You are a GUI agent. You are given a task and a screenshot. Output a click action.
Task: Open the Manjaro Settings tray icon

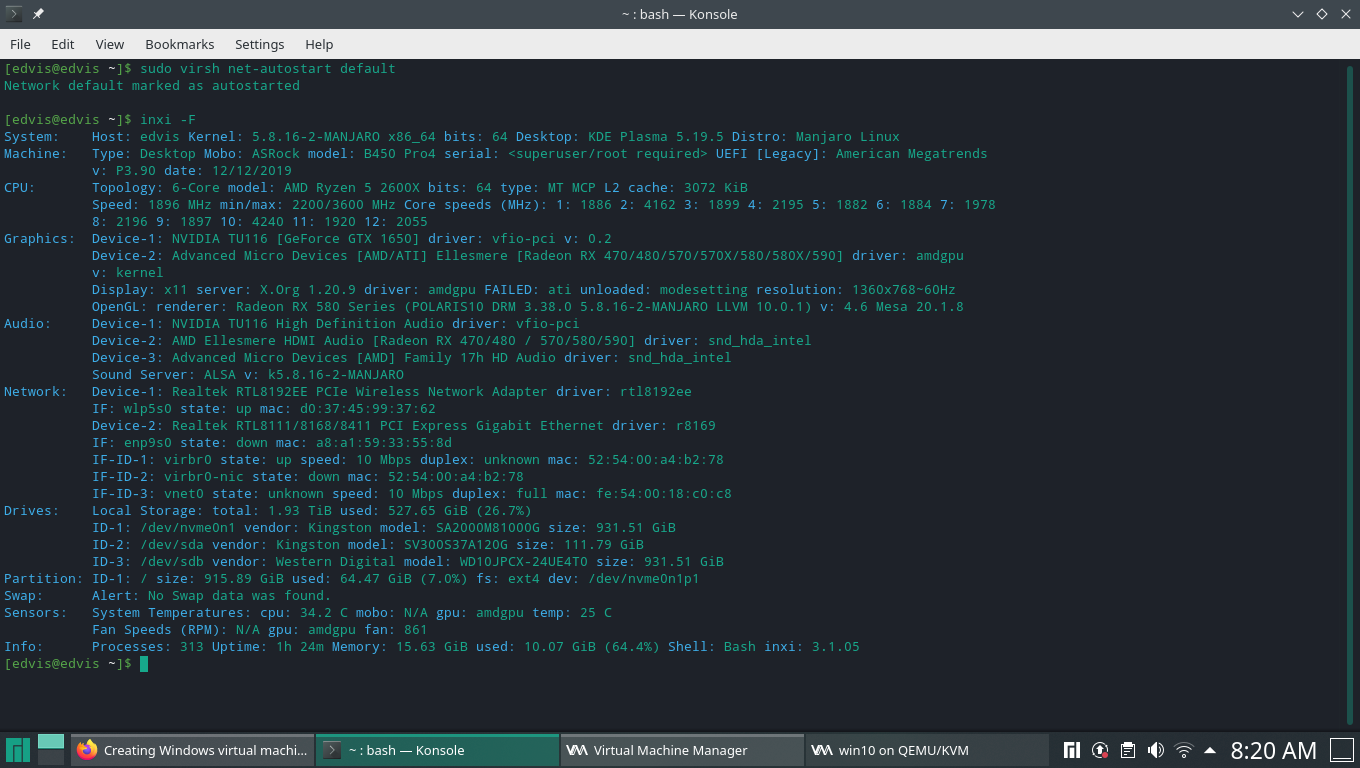[x=1071, y=750]
